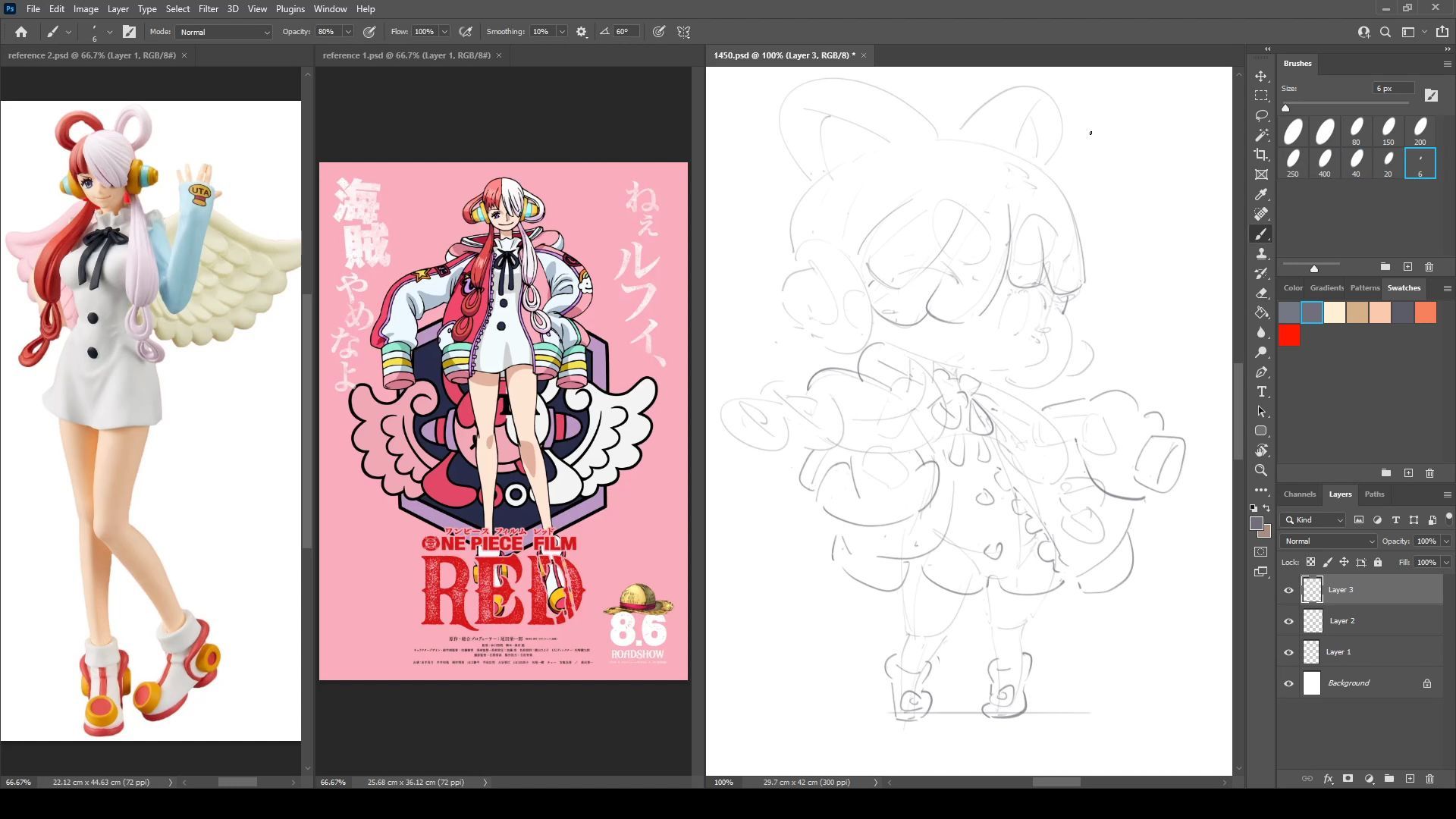
Task: Open the brush blending Mode dropdown
Action: click(224, 32)
